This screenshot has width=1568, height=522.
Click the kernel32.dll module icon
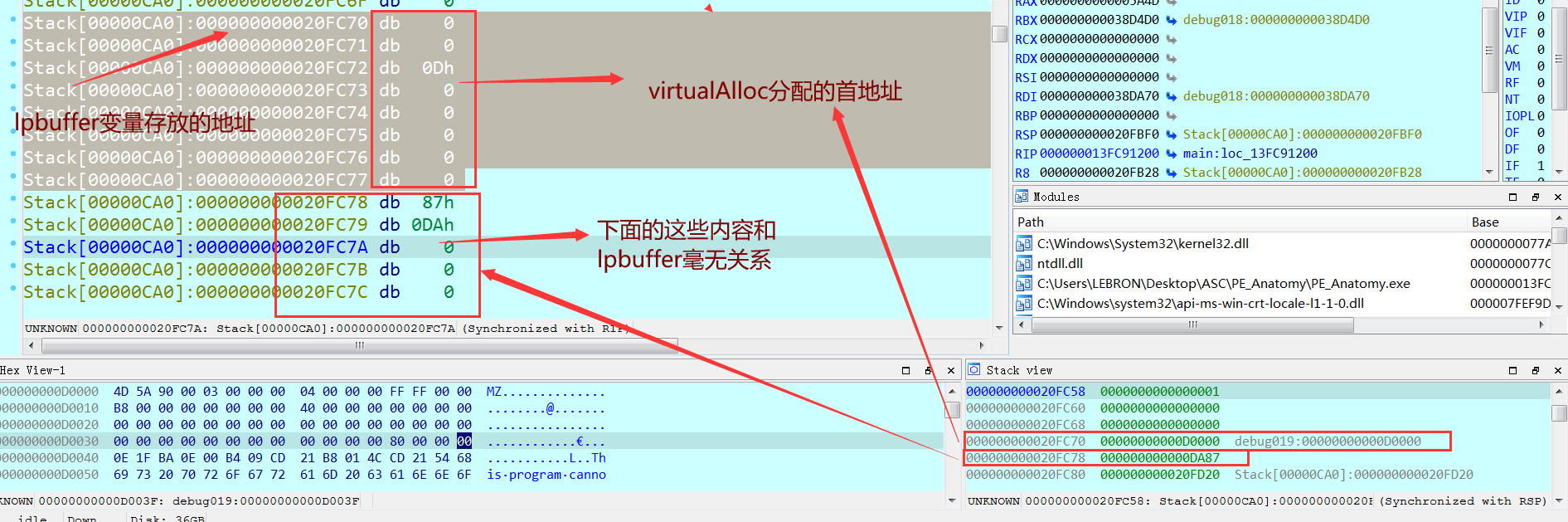(1023, 244)
